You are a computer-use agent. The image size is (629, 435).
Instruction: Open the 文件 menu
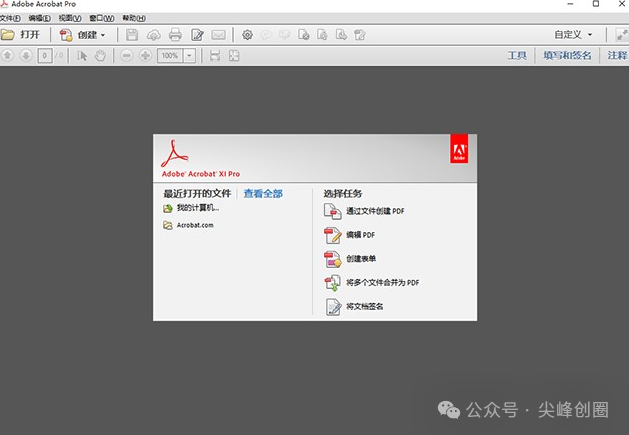click(x=10, y=18)
